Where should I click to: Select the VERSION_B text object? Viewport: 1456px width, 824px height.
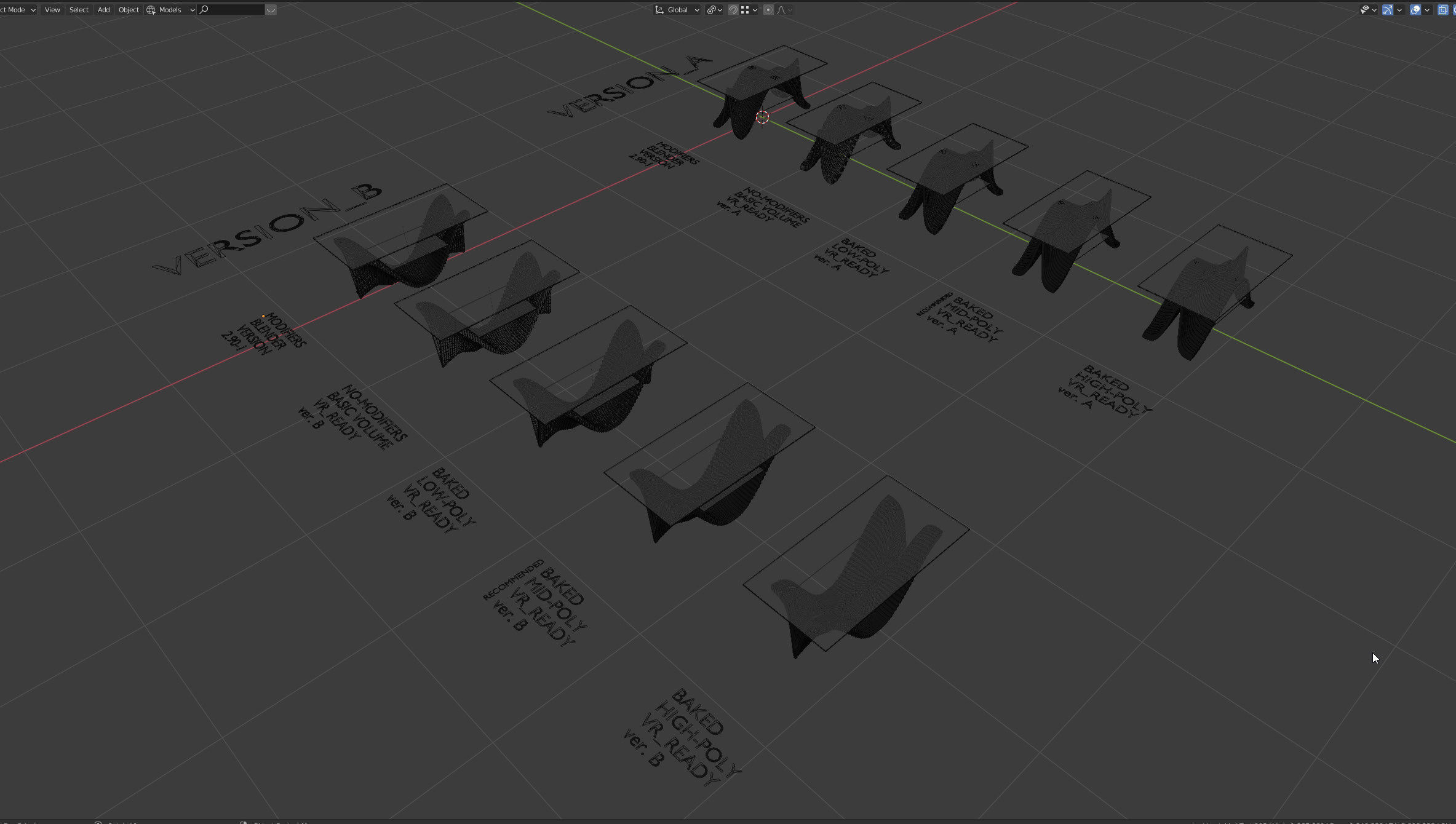(x=268, y=229)
